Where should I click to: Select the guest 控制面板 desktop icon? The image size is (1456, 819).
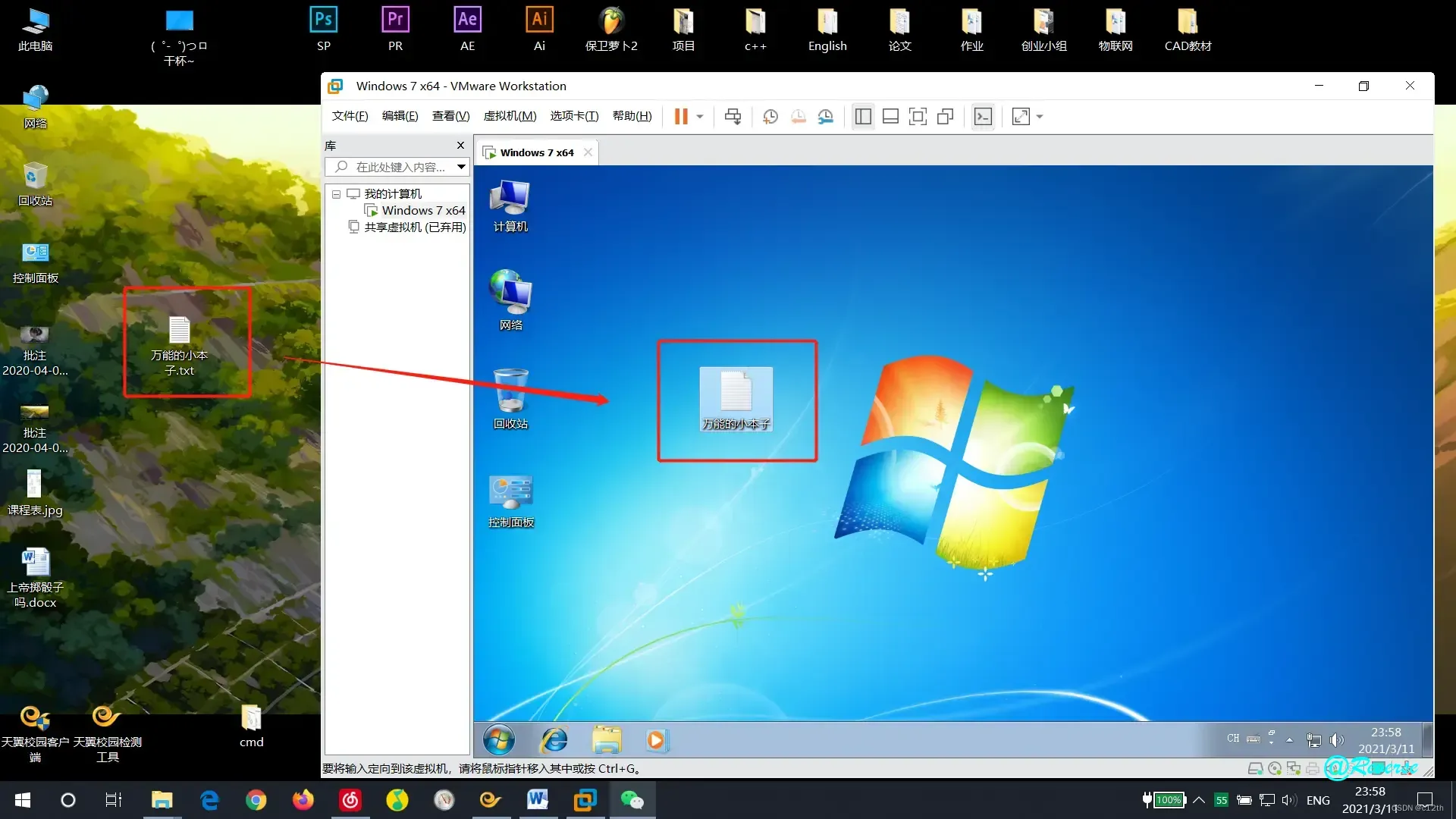(x=510, y=500)
